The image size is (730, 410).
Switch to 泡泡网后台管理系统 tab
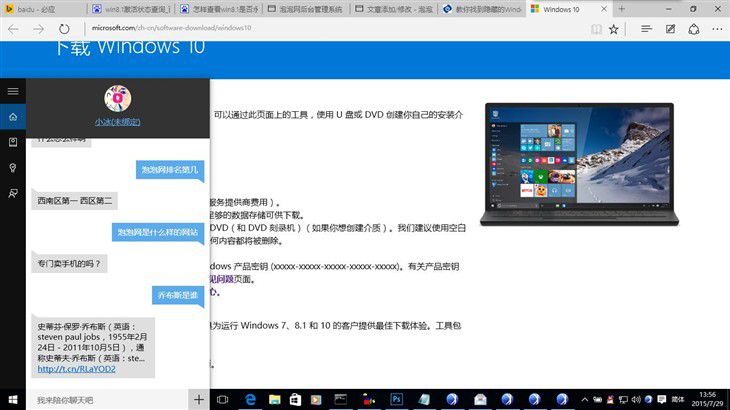[x=307, y=9]
